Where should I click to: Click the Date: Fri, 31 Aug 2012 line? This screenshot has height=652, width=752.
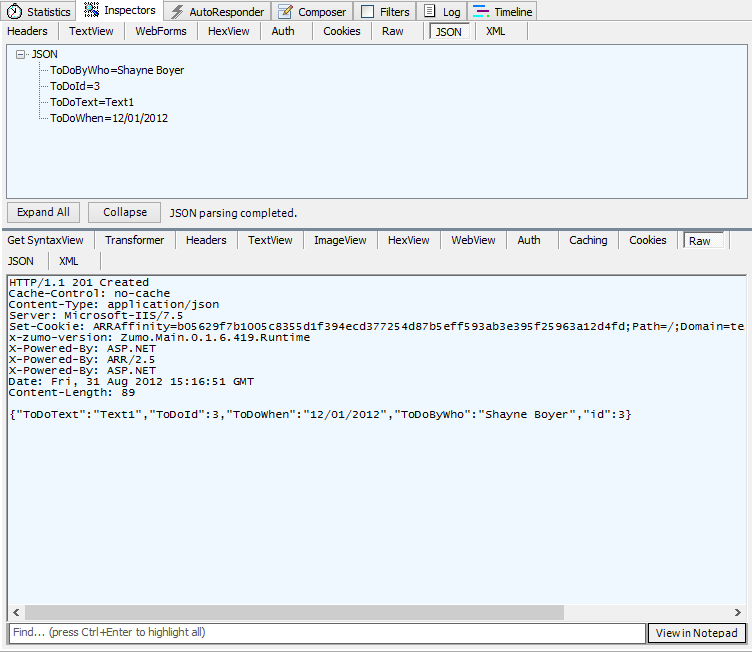pyautogui.click(x=131, y=381)
